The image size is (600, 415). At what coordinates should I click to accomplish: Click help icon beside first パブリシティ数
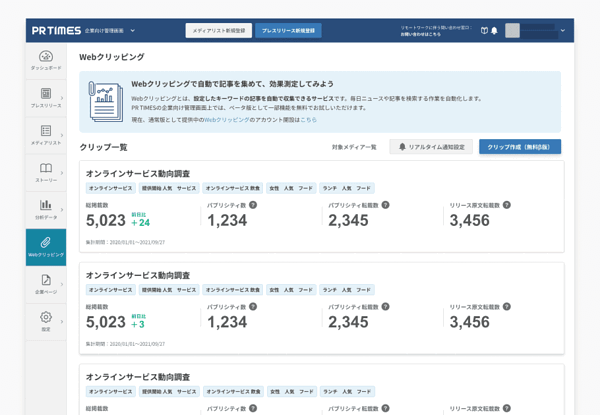pyautogui.click(x=253, y=205)
